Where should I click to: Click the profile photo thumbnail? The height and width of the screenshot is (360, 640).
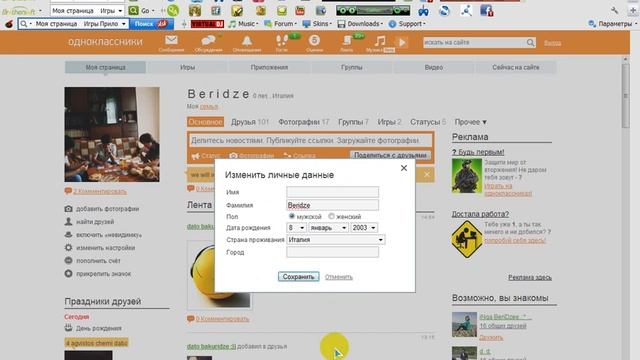(x=112, y=134)
